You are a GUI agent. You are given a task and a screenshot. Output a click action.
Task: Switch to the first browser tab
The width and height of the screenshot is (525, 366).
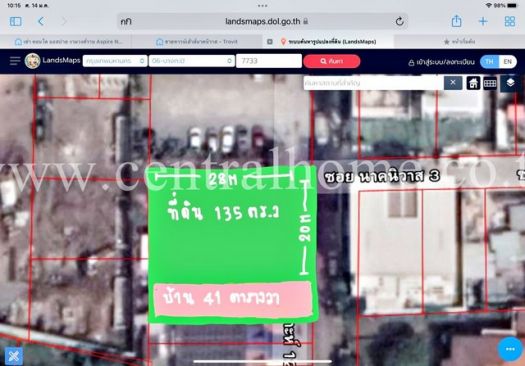point(69,42)
